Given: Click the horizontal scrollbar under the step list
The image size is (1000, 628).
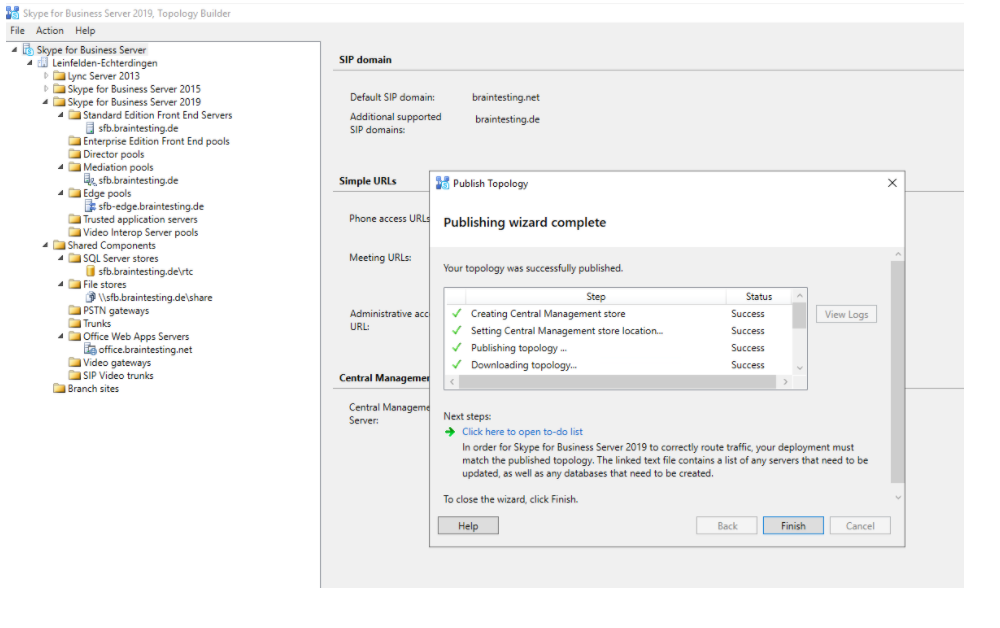Looking at the screenshot, I should (x=618, y=382).
